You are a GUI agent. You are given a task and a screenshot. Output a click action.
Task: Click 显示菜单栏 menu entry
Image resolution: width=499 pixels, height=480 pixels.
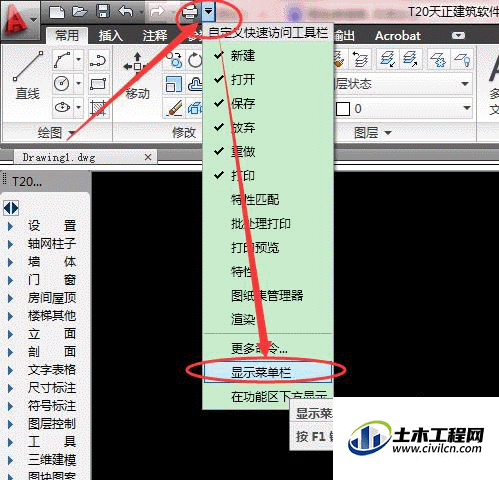coord(268,372)
